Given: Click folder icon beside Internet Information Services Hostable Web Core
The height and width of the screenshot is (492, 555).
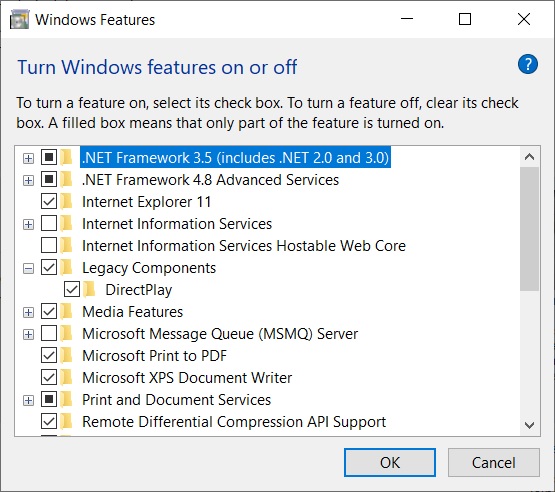Looking at the screenshot, I should [x=66, y=246].
